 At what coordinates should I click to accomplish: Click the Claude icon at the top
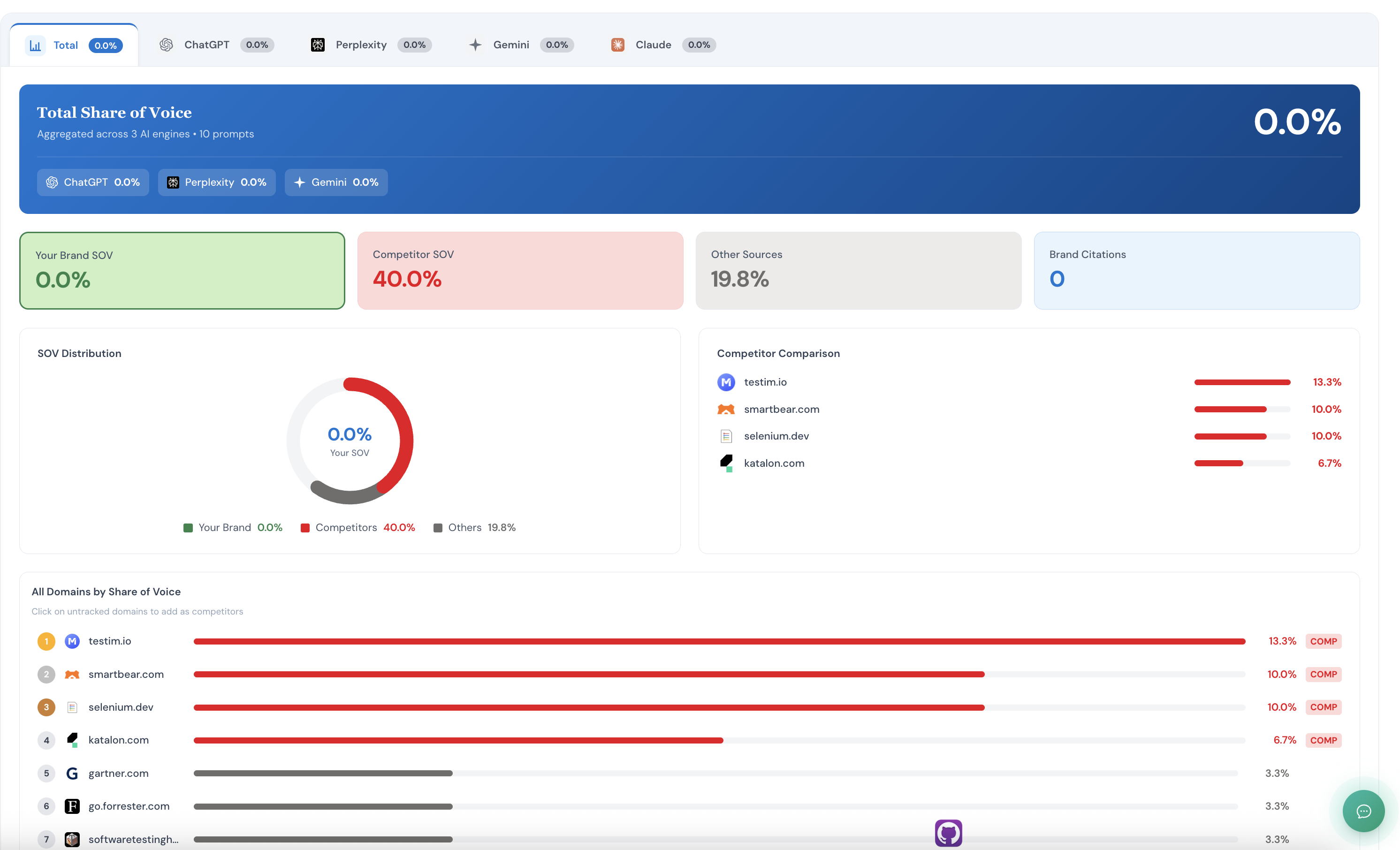617,44
